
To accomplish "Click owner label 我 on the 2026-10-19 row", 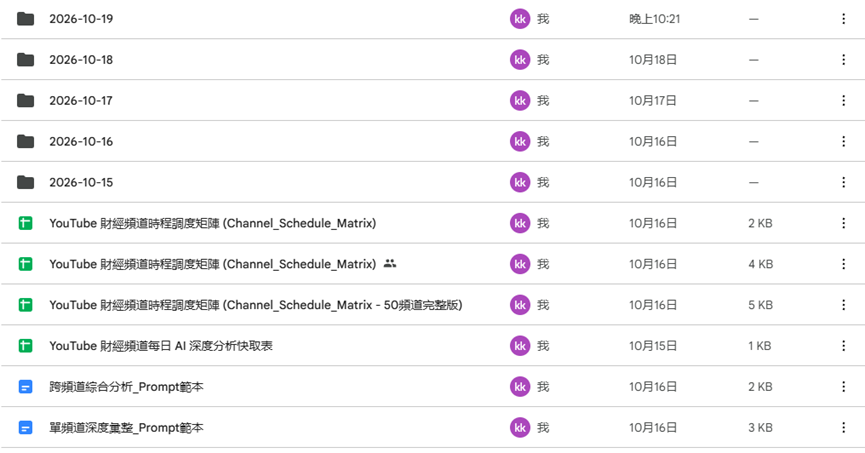I will pyautogui.click(x=543, y=19).
